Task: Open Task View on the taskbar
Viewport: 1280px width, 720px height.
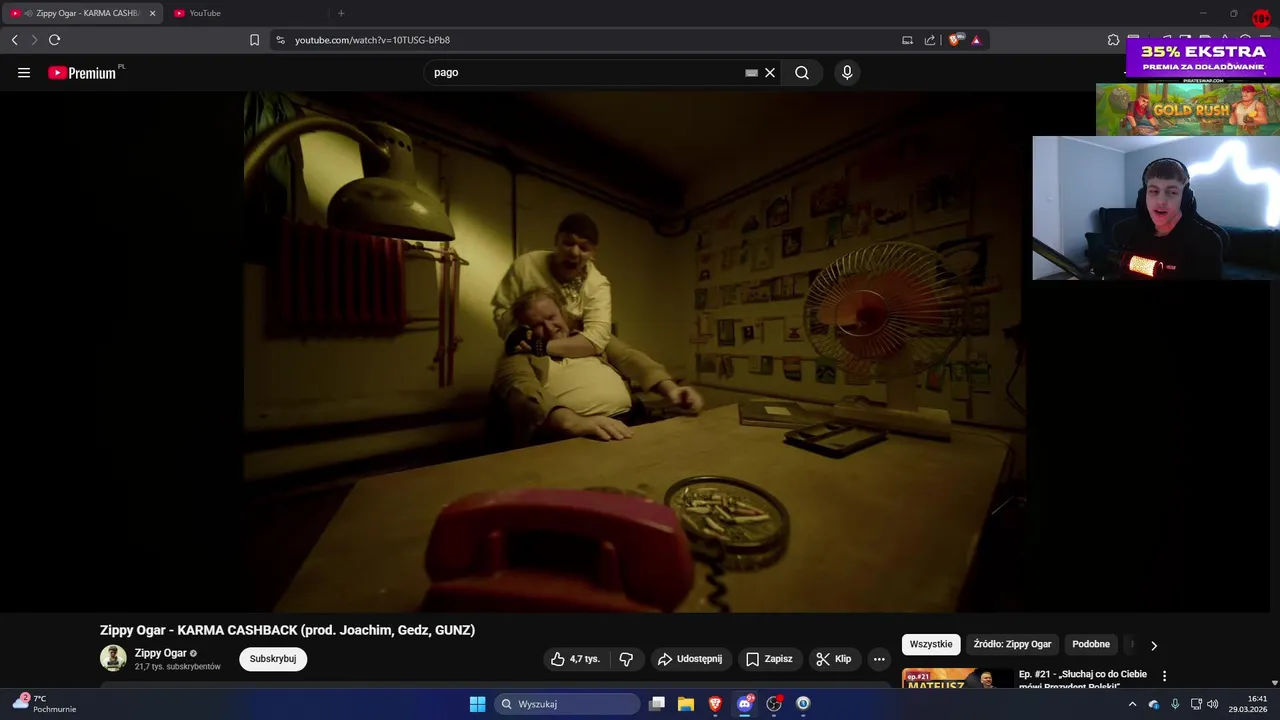Action: [x=657, y=704]
